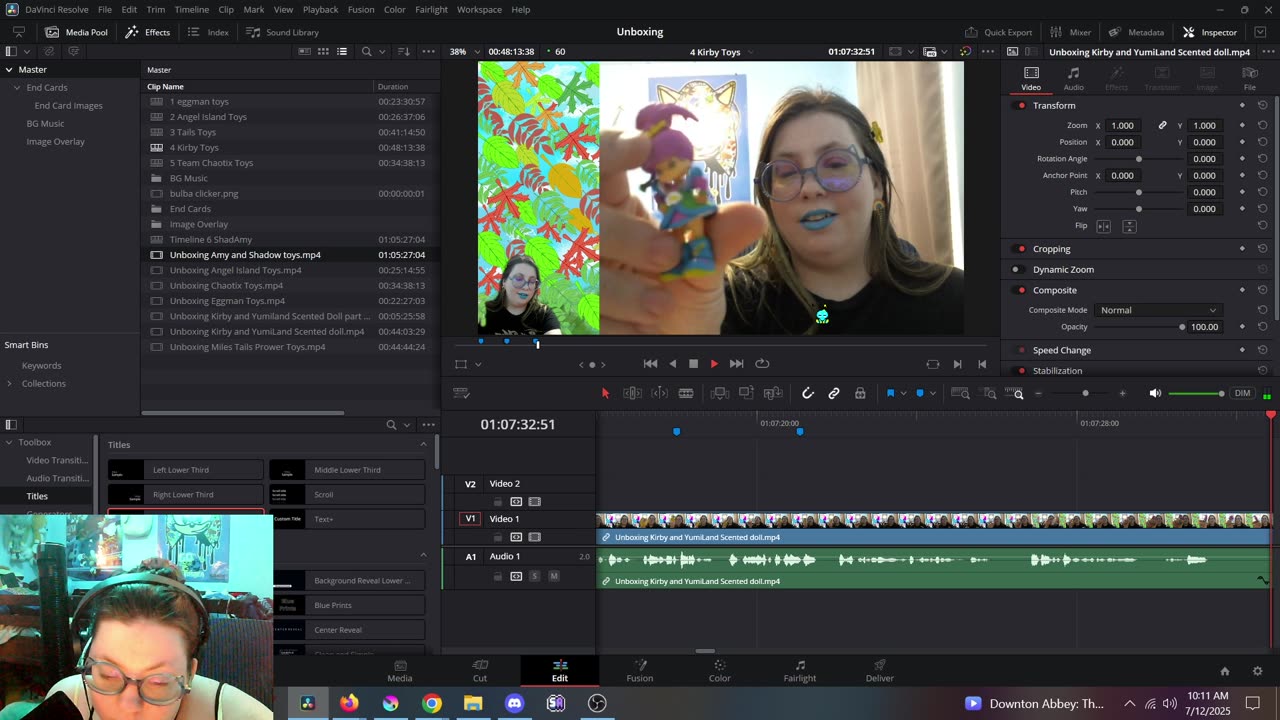Click the Flip vertical icon
Screen dimensions: 1280x720
[x=1129, y=226]
